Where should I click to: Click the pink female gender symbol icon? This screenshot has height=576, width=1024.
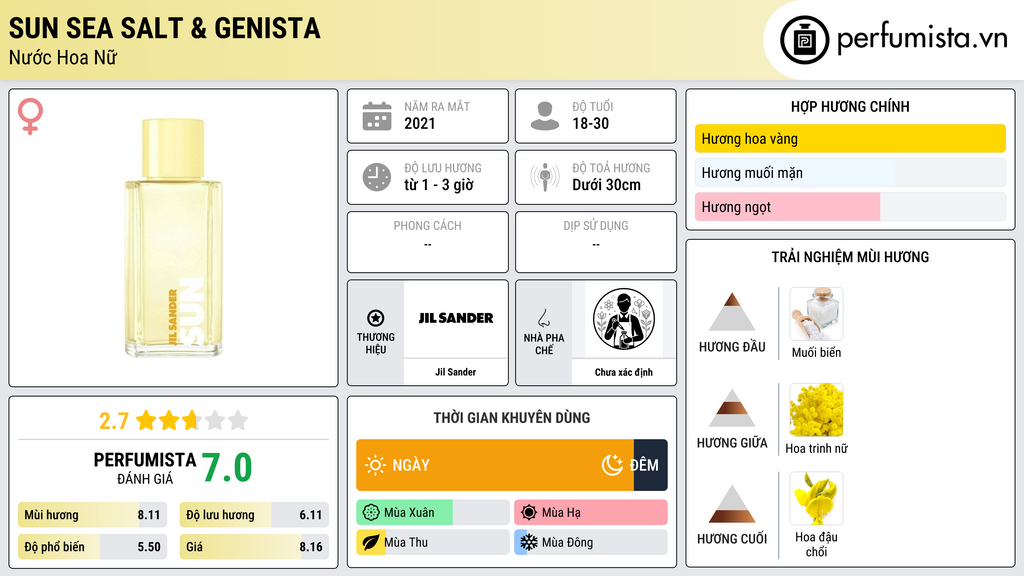click(30, 116)
